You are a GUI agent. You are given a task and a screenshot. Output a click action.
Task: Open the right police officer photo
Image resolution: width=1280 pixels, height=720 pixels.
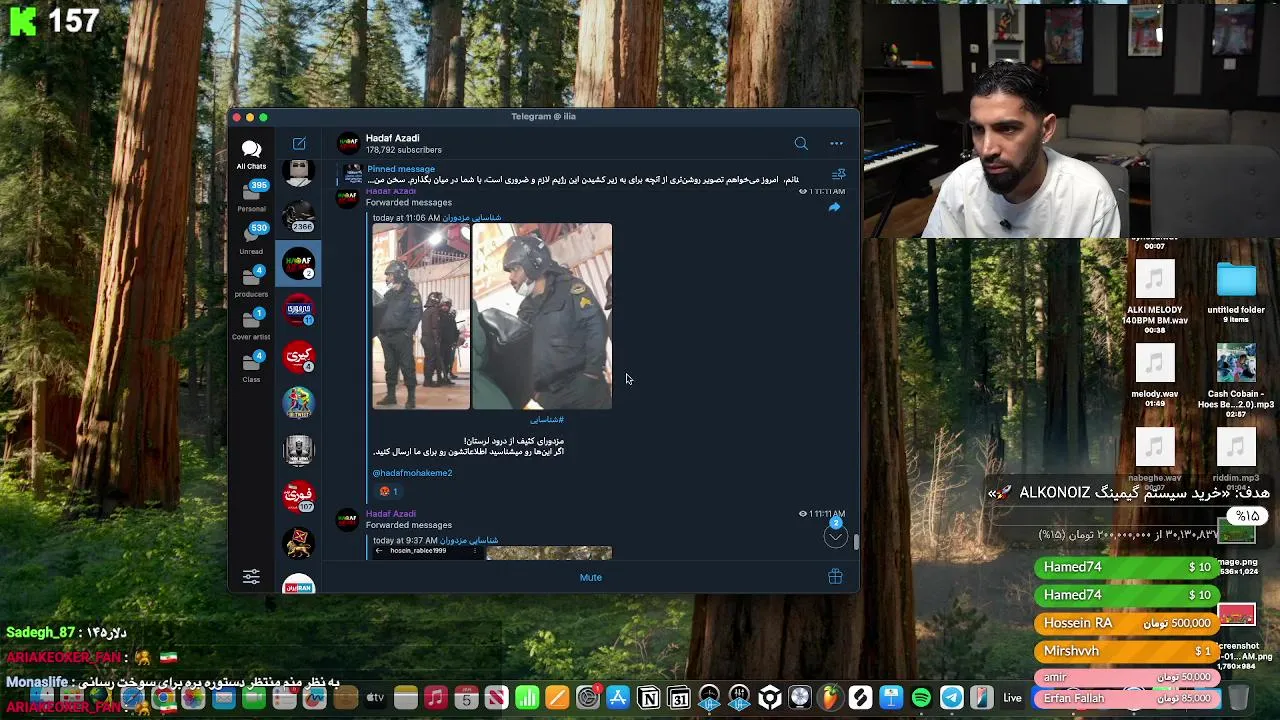542,316
